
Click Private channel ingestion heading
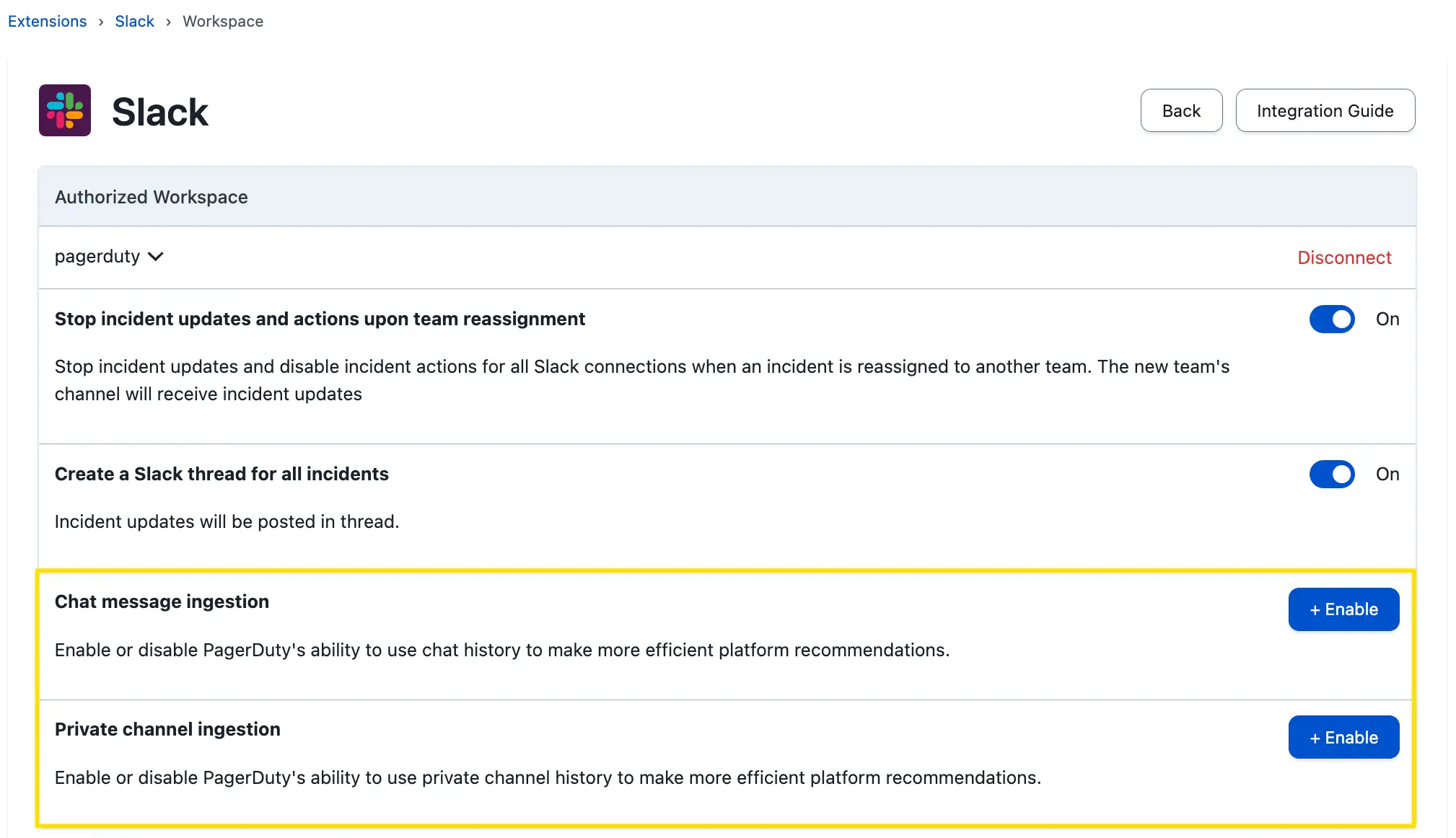coord(167,729)
